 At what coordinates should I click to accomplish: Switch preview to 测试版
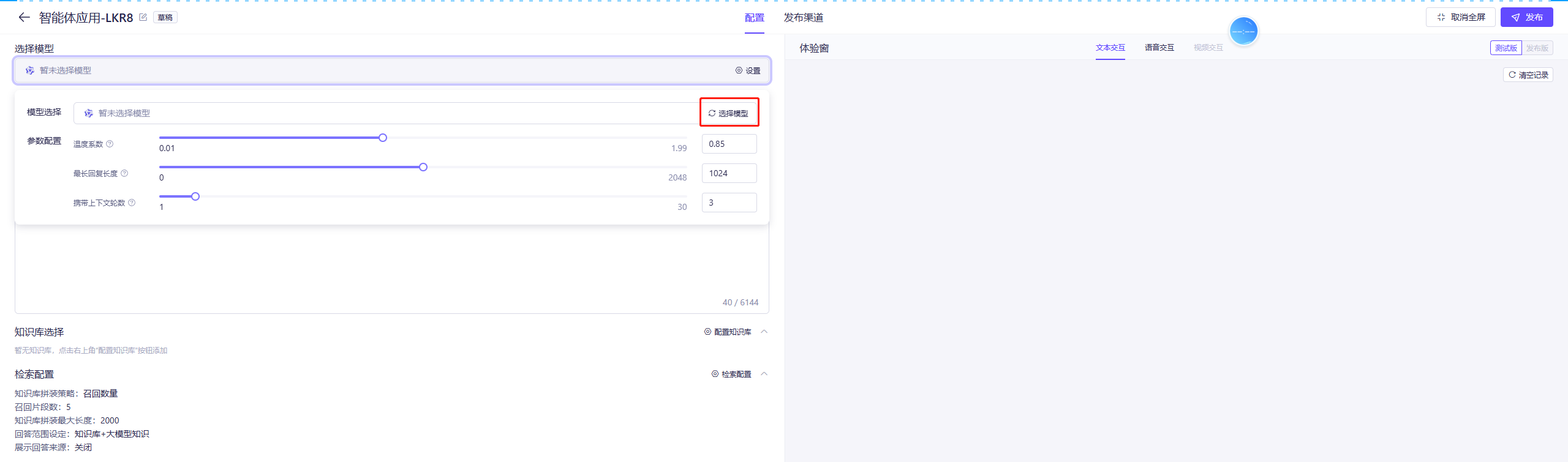click(x=1506, y=48)
